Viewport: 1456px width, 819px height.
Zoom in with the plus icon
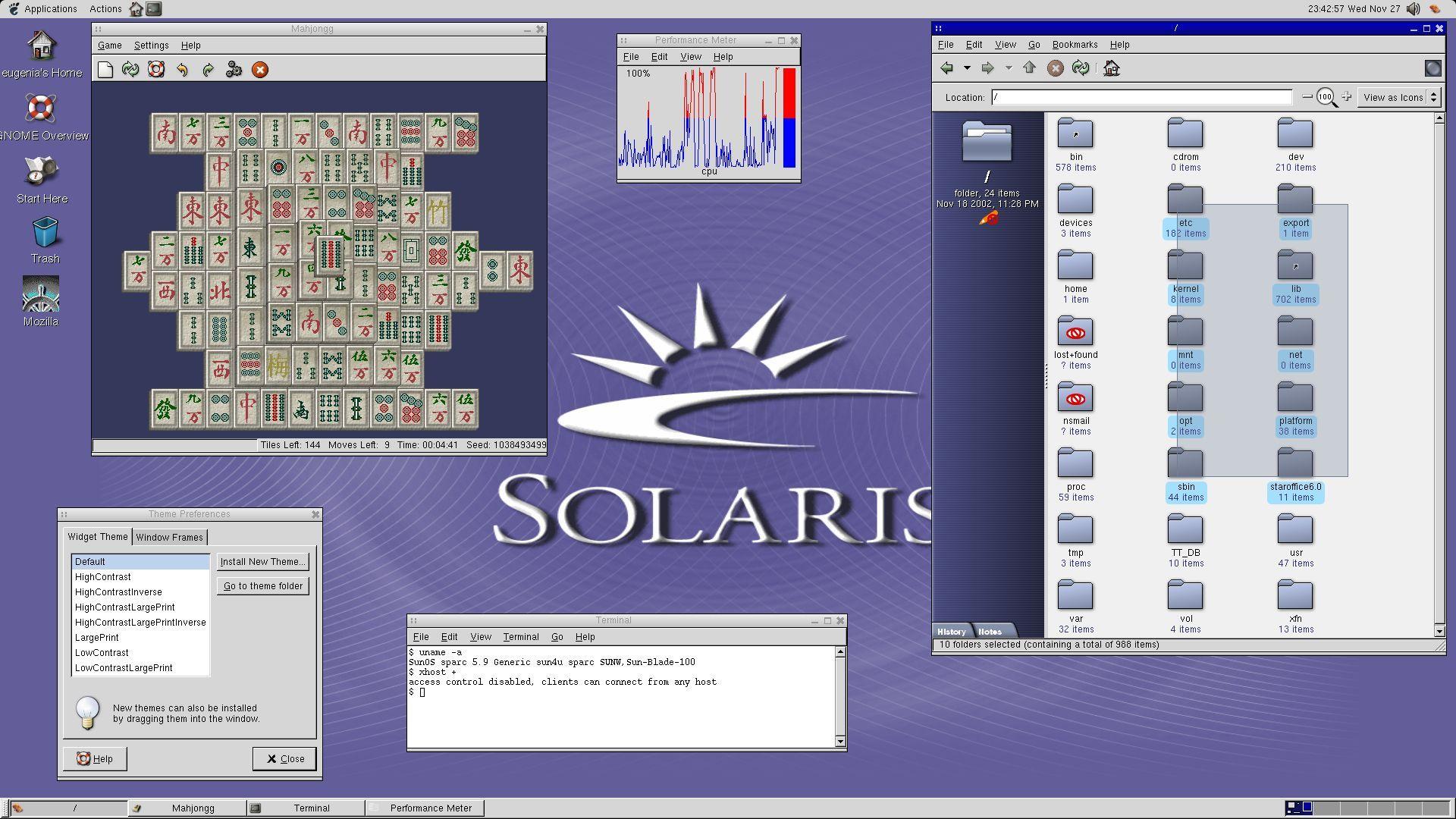coord(1347,97)
